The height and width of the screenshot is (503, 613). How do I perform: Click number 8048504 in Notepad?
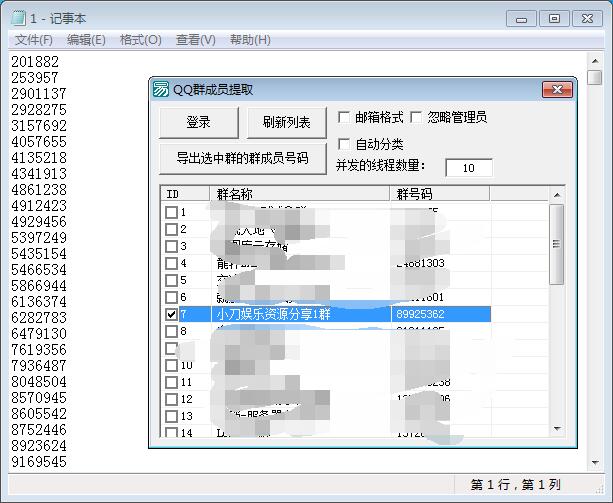click(x=39, y=382)
